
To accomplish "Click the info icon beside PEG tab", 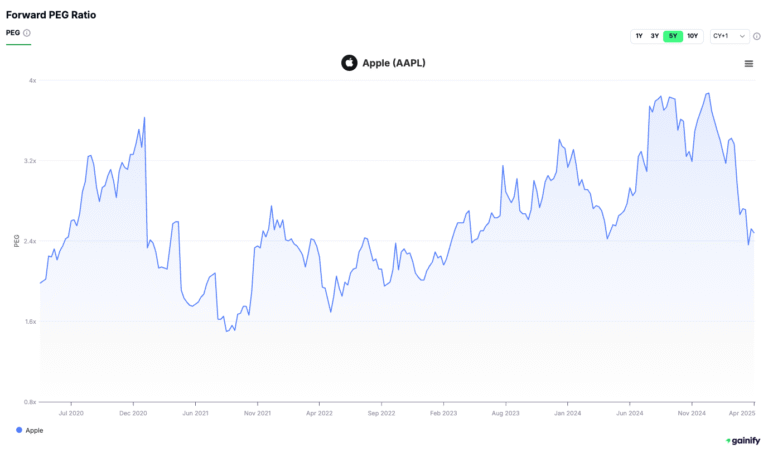I will coord(26,33).
